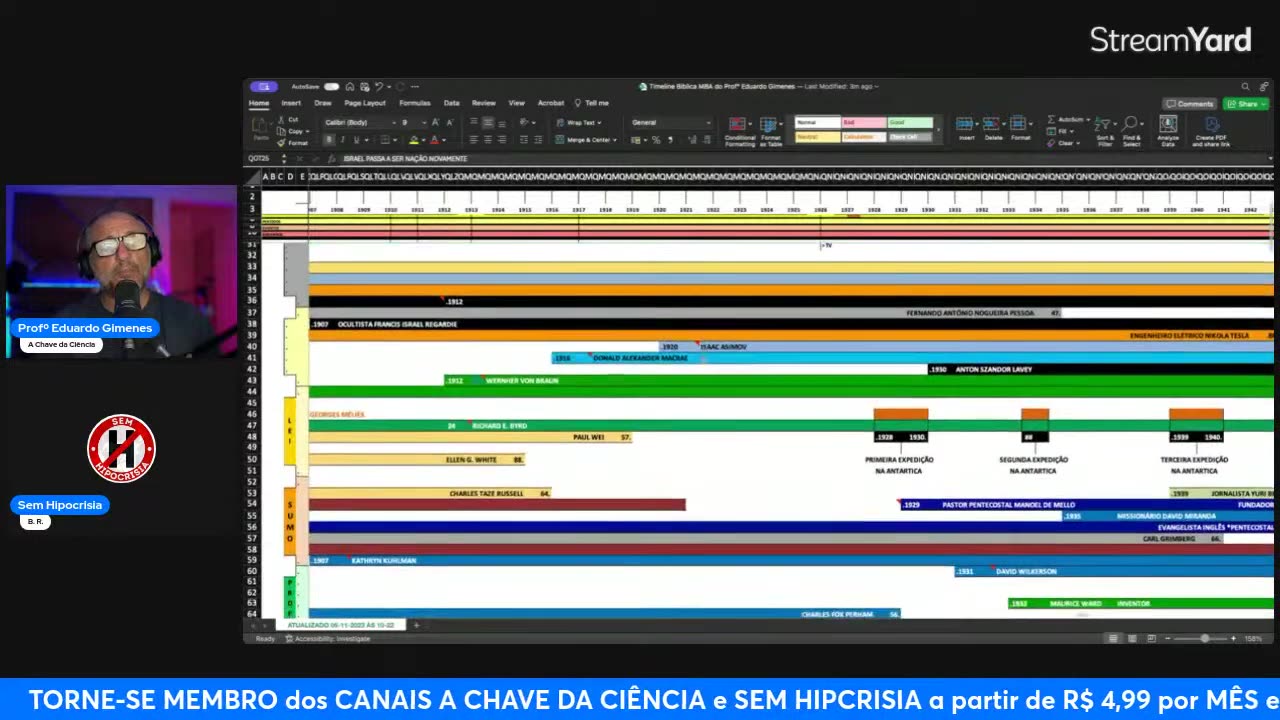This screenshot has height=720, width=1280.
Task: Open the Draw ribbon tab
Action: [323, 103]
